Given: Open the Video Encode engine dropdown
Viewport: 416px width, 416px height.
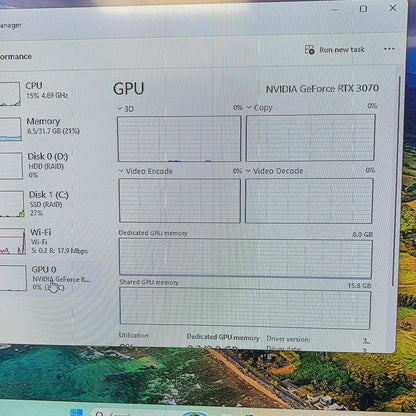Looking at the screenshot, I should click(x=146, y=171).
